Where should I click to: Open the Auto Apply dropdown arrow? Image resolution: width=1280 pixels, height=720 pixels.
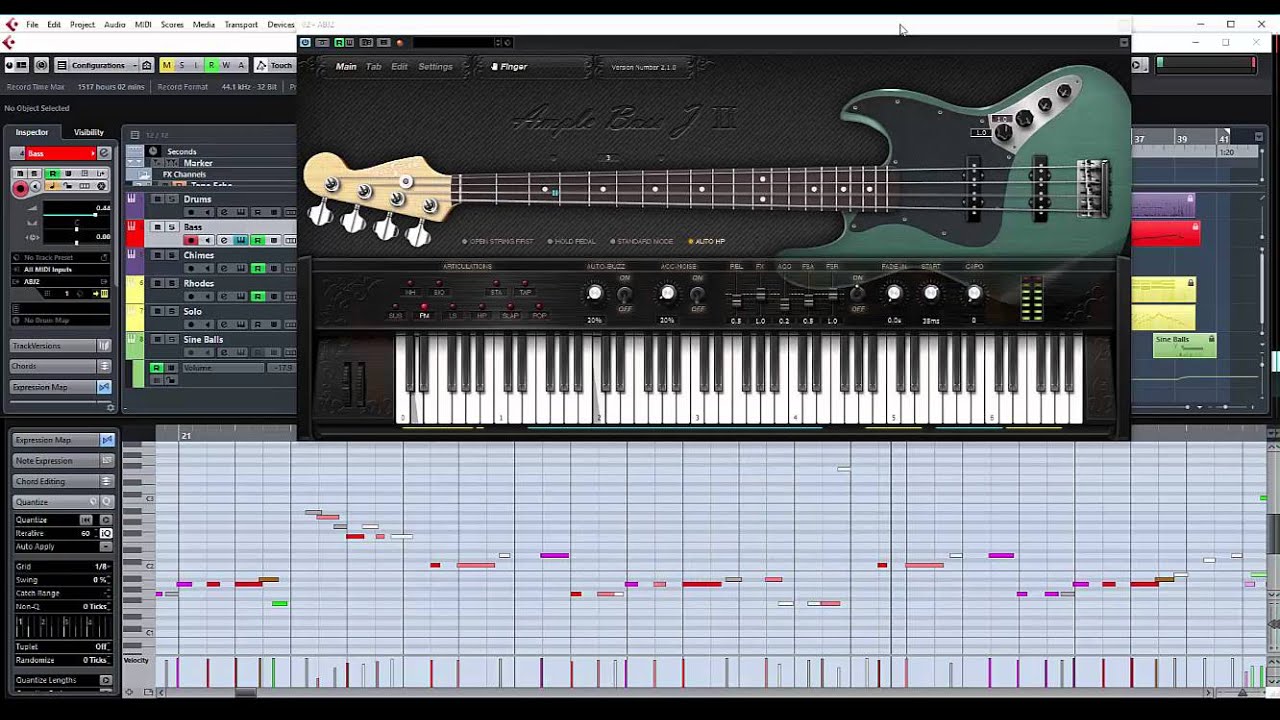tap(105, 546)
